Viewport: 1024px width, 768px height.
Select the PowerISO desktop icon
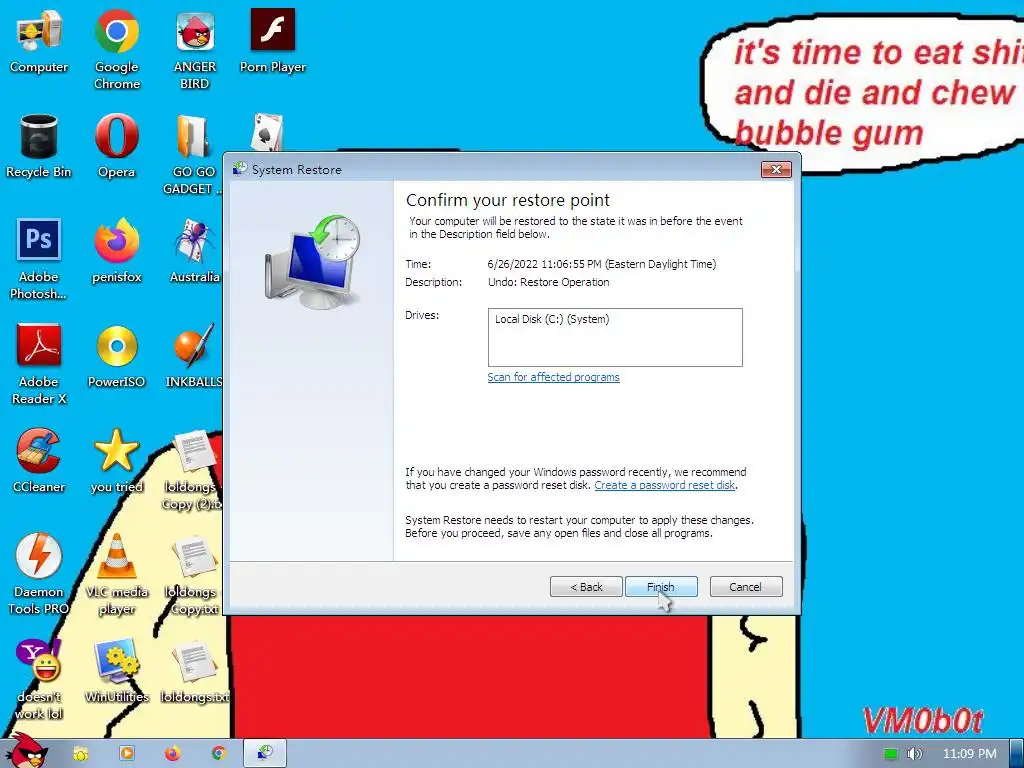(116, 356)
